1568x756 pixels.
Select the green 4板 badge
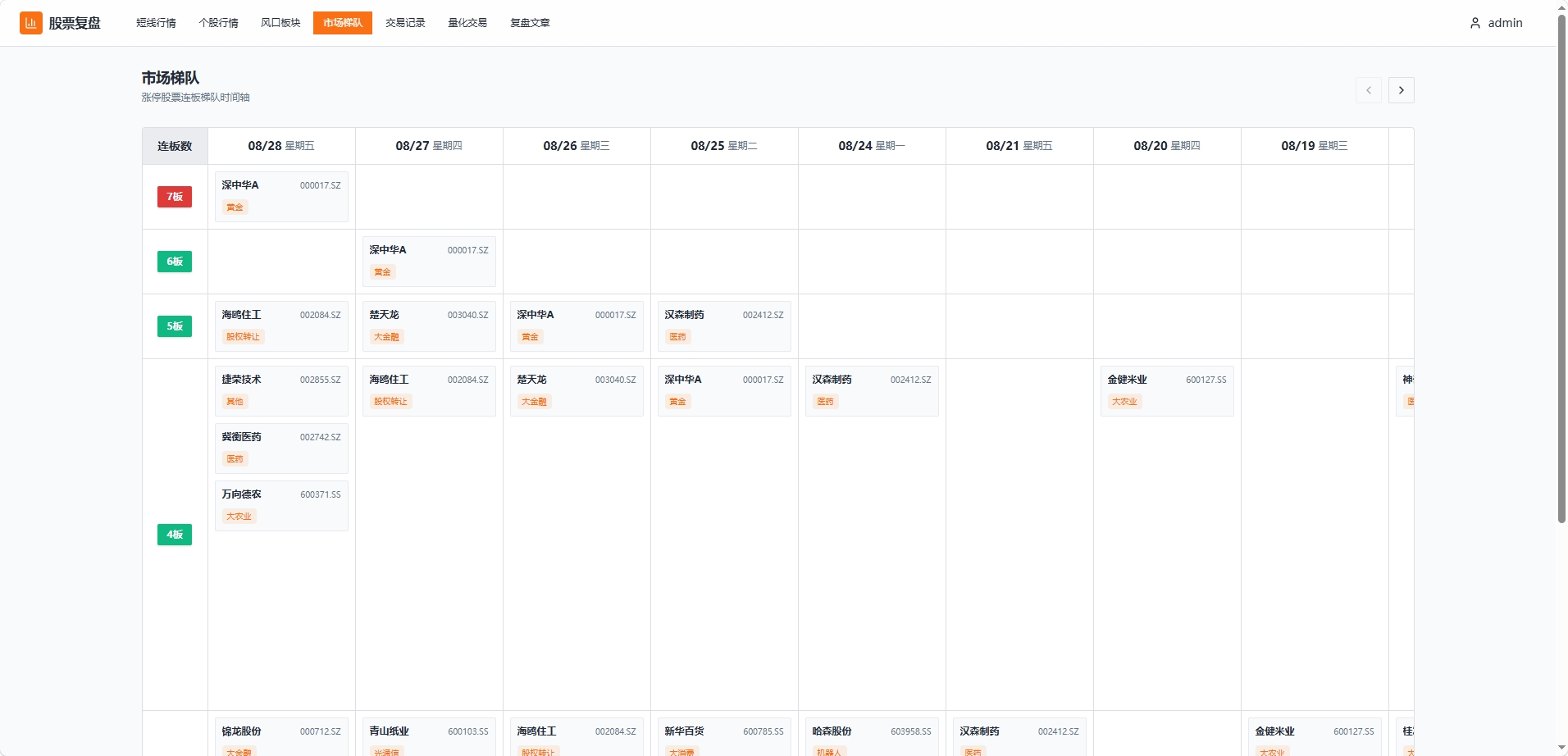[175, 535]
